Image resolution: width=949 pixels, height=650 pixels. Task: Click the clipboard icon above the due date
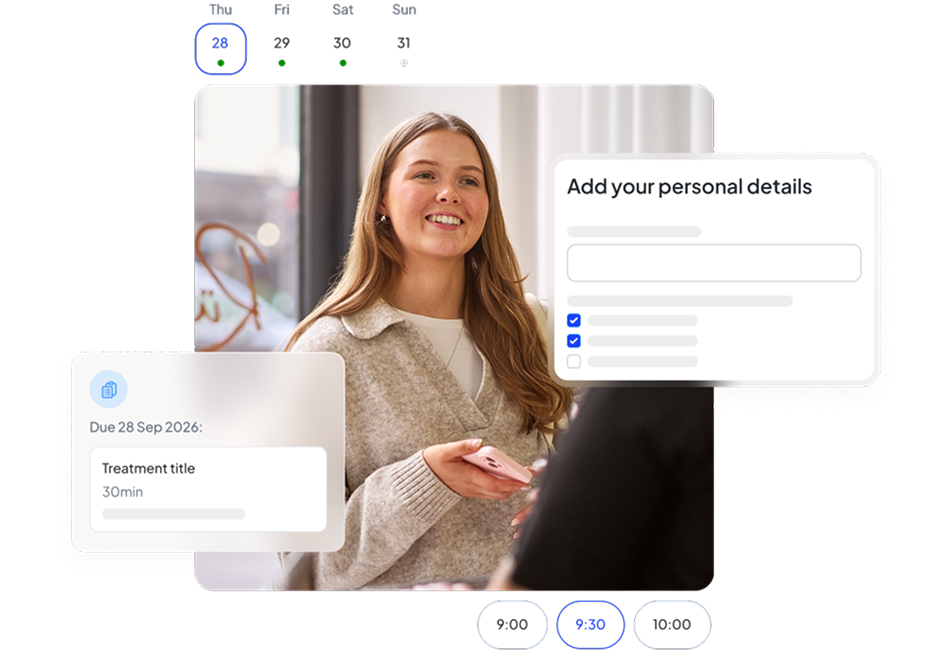click(x=108, y=390)
